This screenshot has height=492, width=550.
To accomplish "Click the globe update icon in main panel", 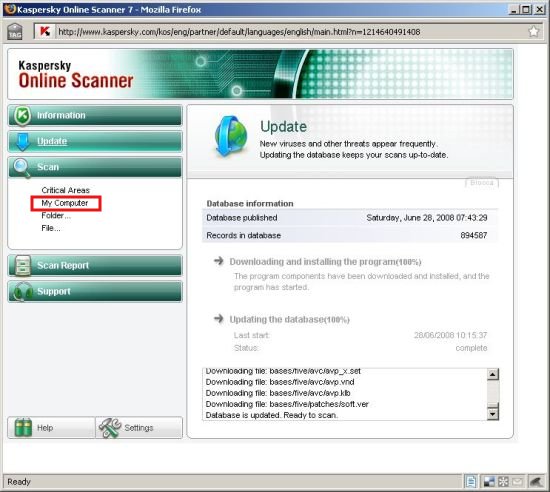I will [x=231, y=136].
